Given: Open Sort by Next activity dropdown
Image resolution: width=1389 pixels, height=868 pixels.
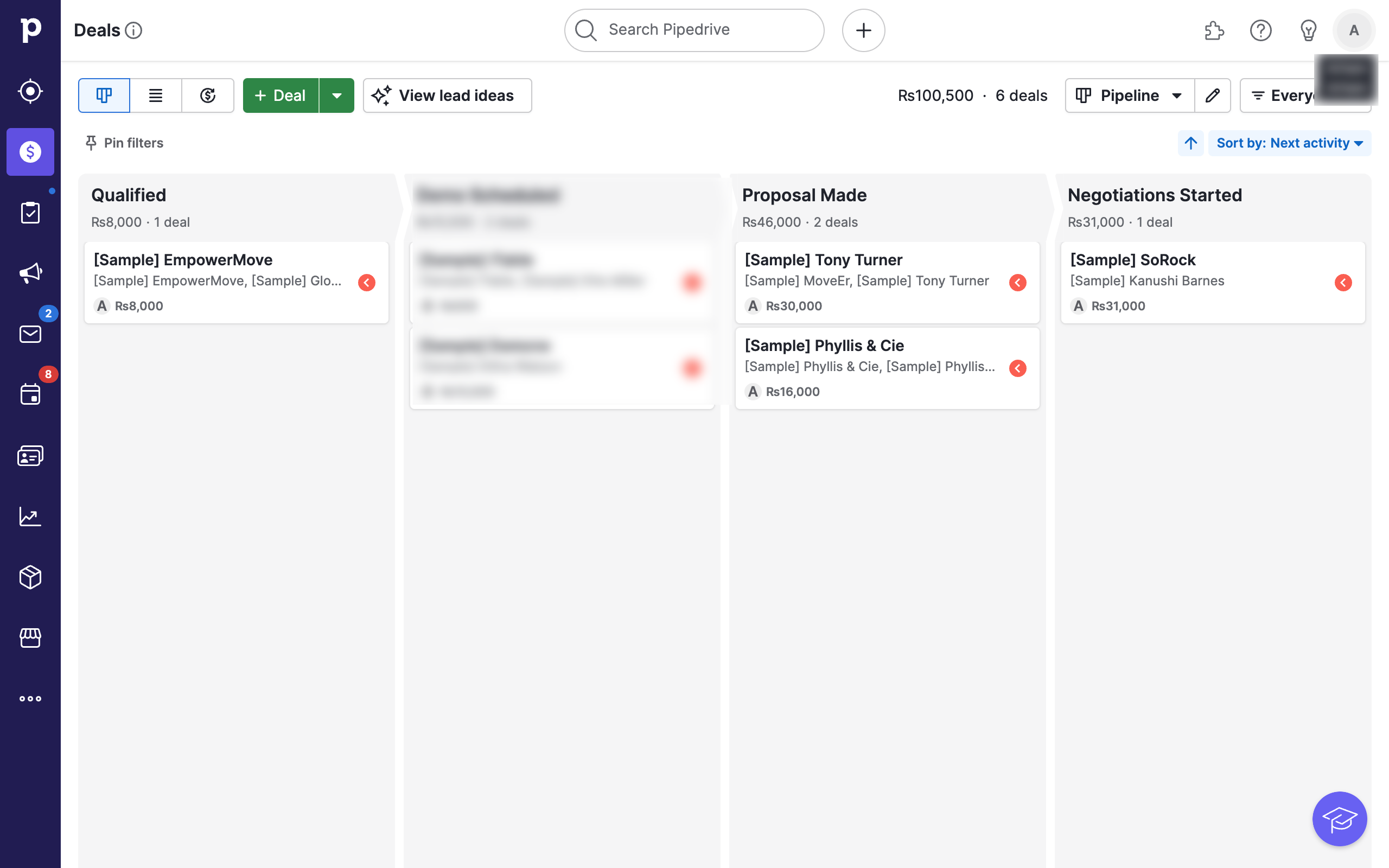Looking at the screenshot, I should click(1289, 143).
